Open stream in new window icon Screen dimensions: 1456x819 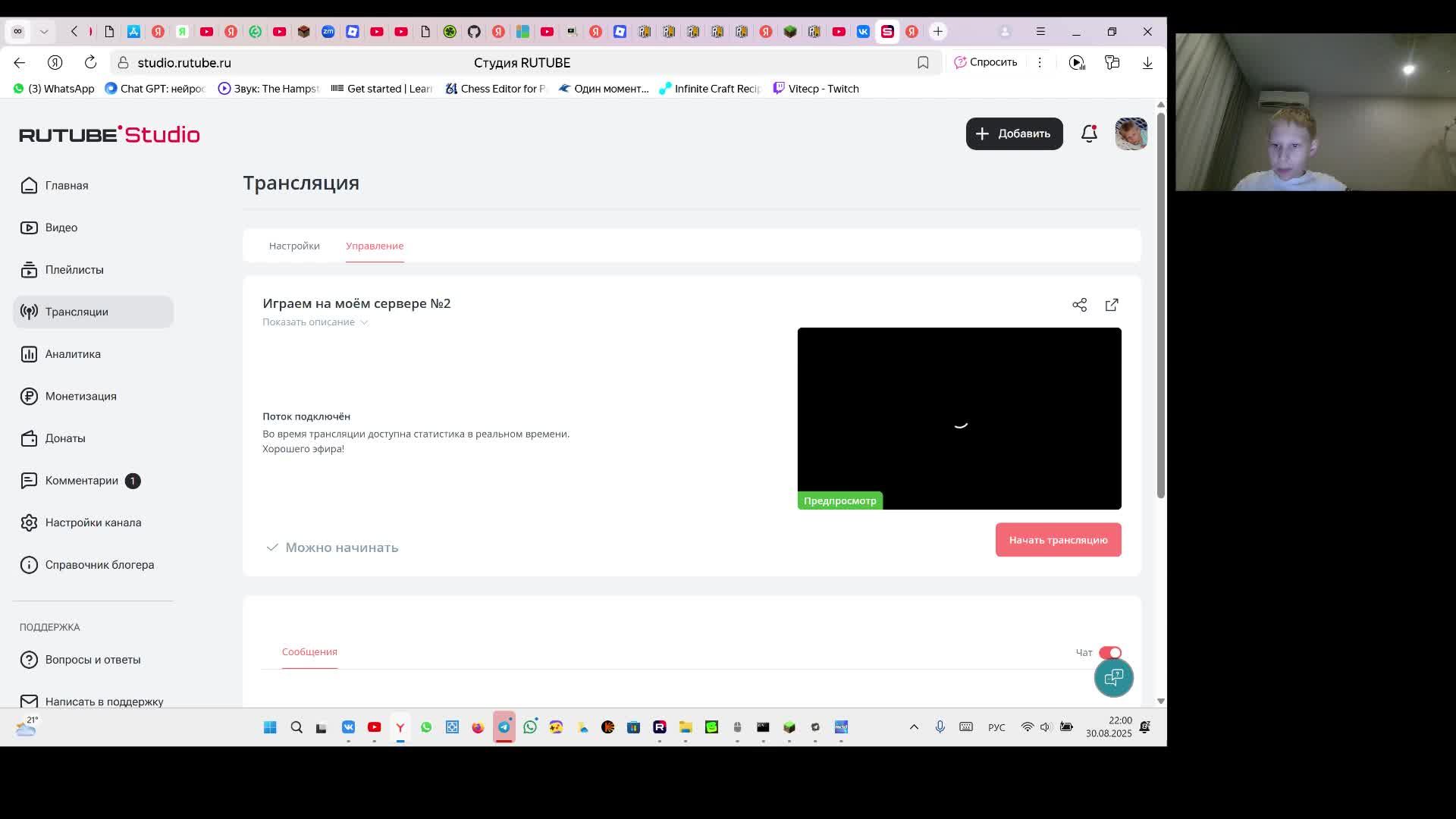pos(1112,305)
